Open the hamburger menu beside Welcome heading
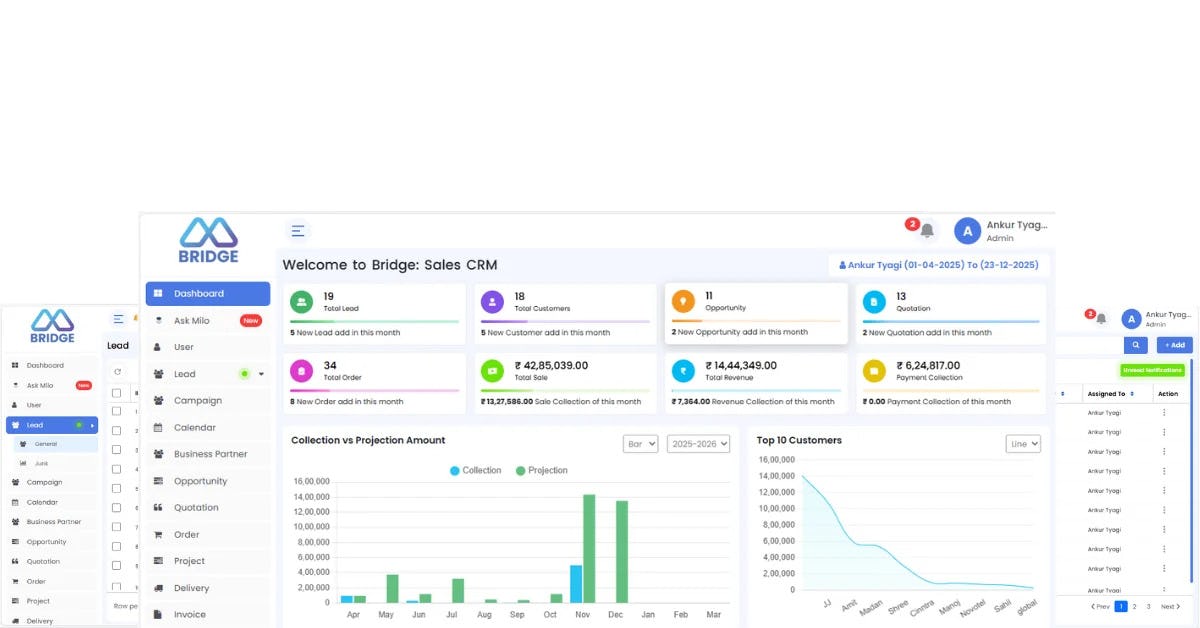Viewport: 1200px width, 628px height. click(x=298, y=230)
